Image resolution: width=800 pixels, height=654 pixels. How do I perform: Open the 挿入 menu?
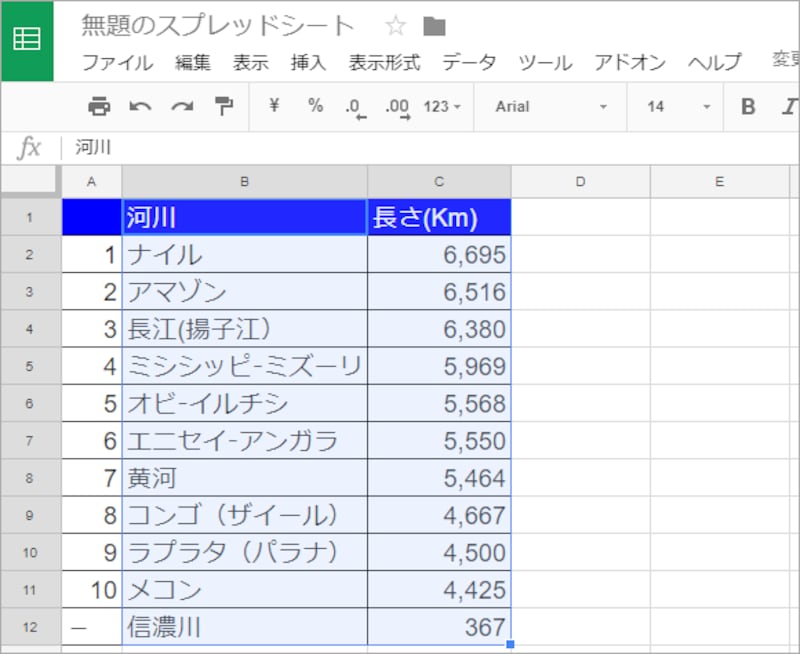click(306, 62)
